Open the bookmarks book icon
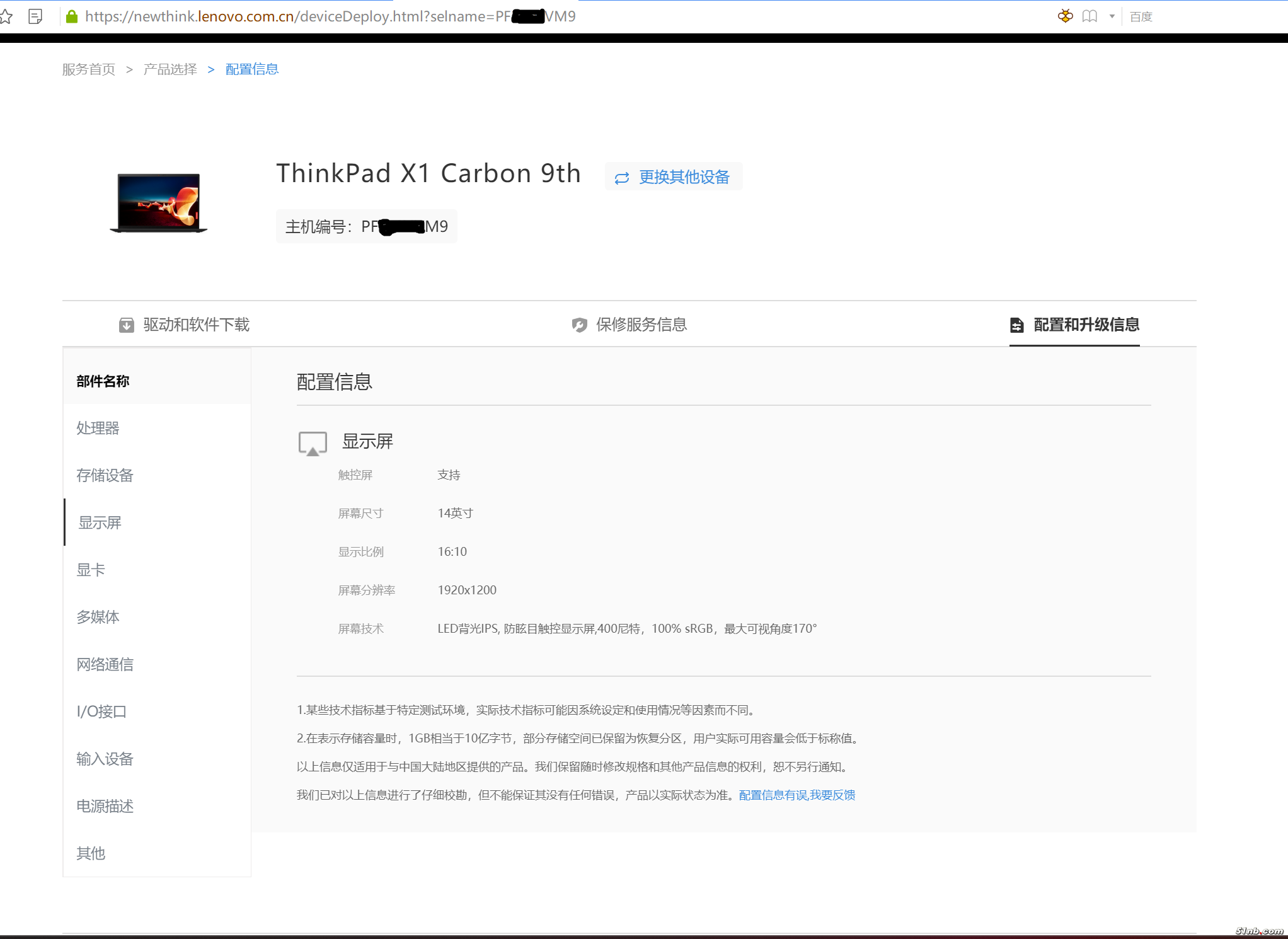This screenshot has height=939, width=1288. (1090, 16)
